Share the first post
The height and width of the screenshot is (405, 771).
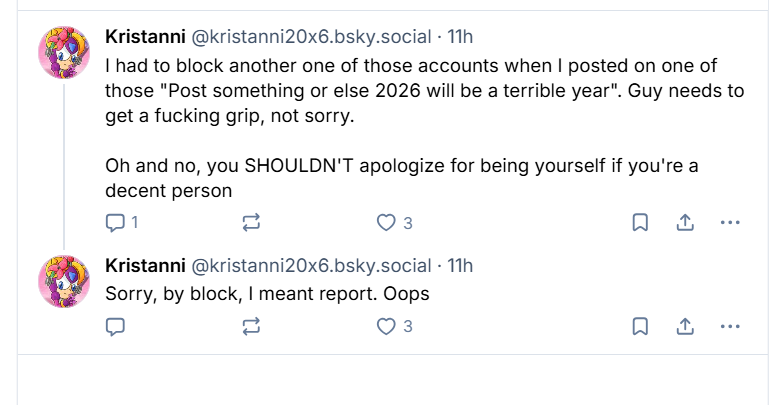[x=686, y=223]
